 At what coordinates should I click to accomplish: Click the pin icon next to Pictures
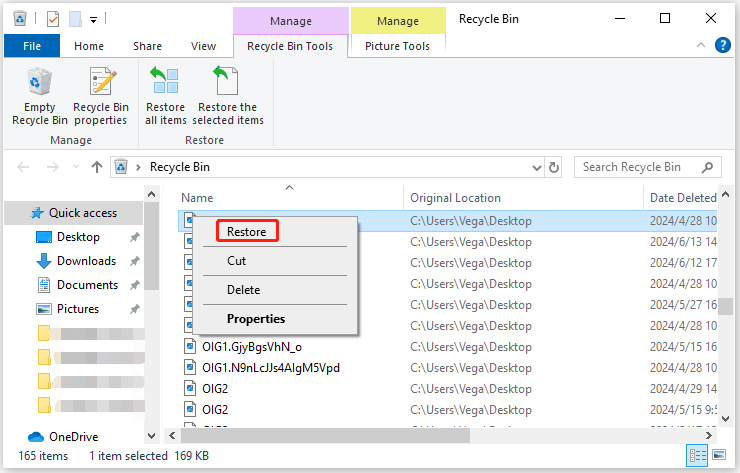tap(135, 309)
